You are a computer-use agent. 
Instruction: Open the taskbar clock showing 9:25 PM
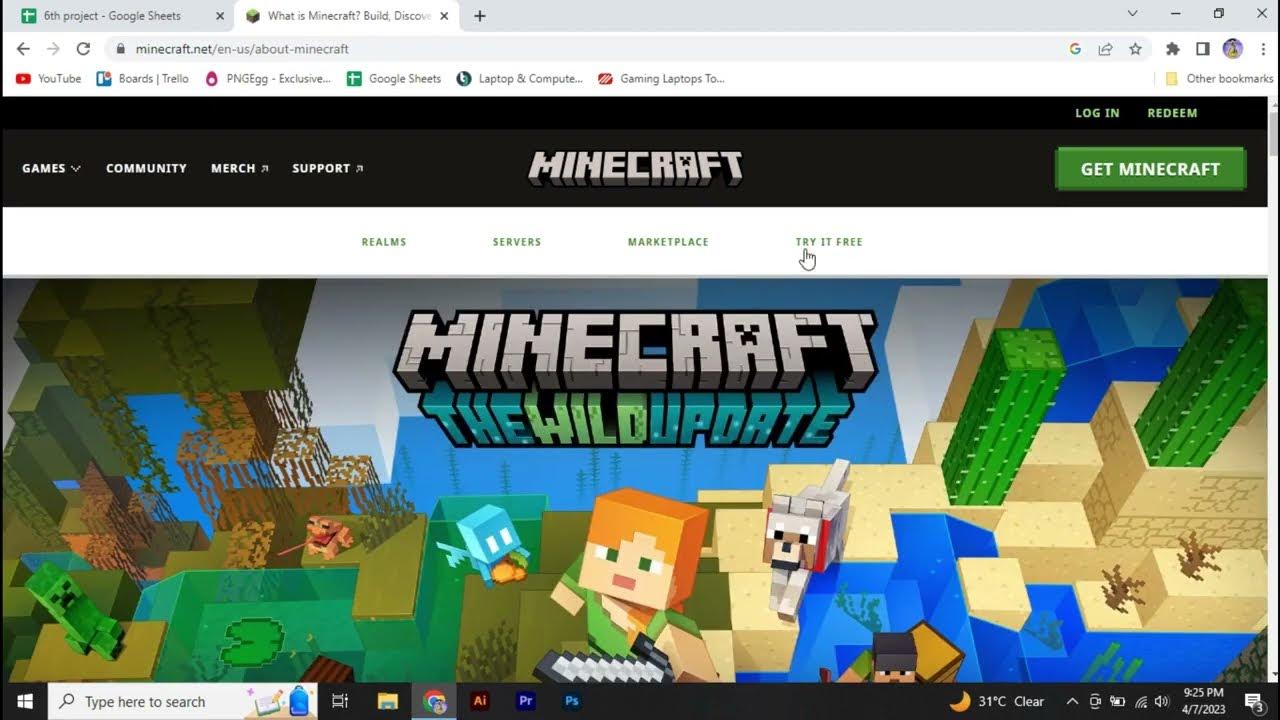pos(1202,701)
